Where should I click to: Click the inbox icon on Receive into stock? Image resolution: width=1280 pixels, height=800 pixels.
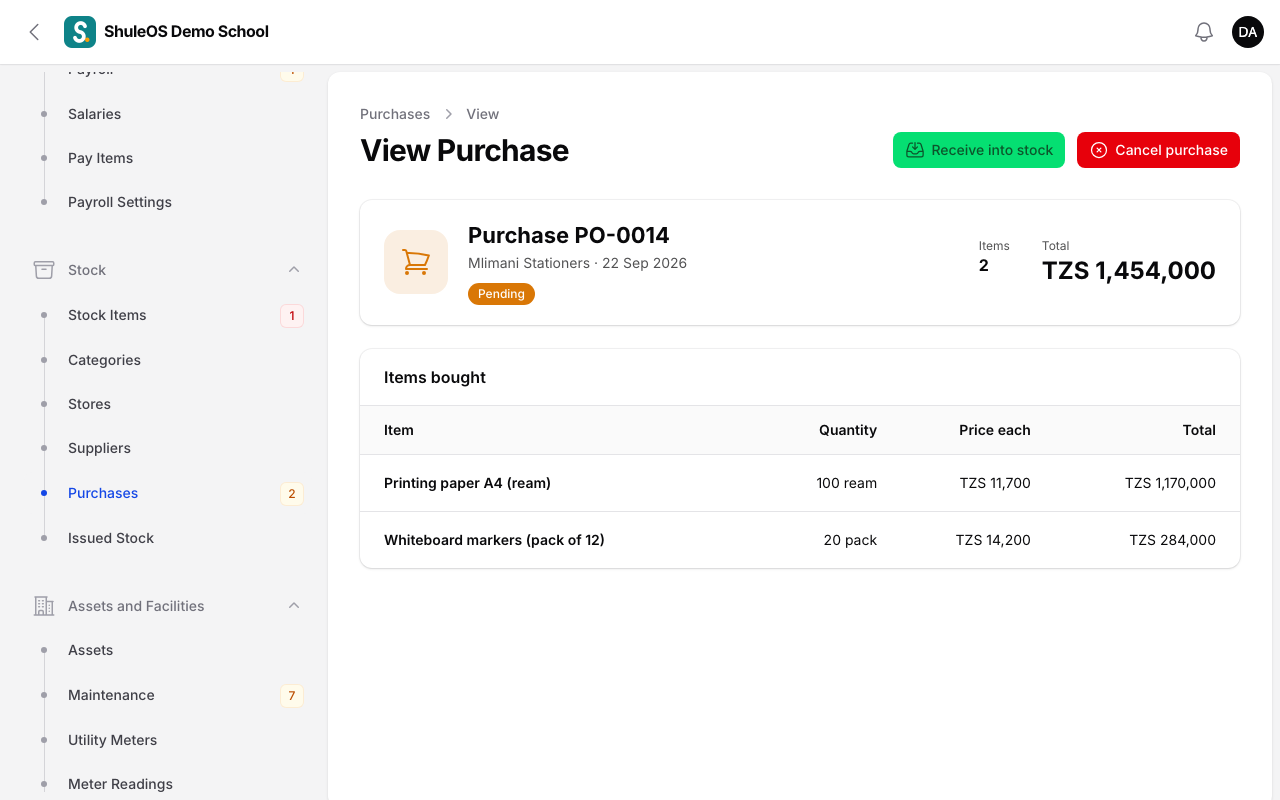(915, 150)
